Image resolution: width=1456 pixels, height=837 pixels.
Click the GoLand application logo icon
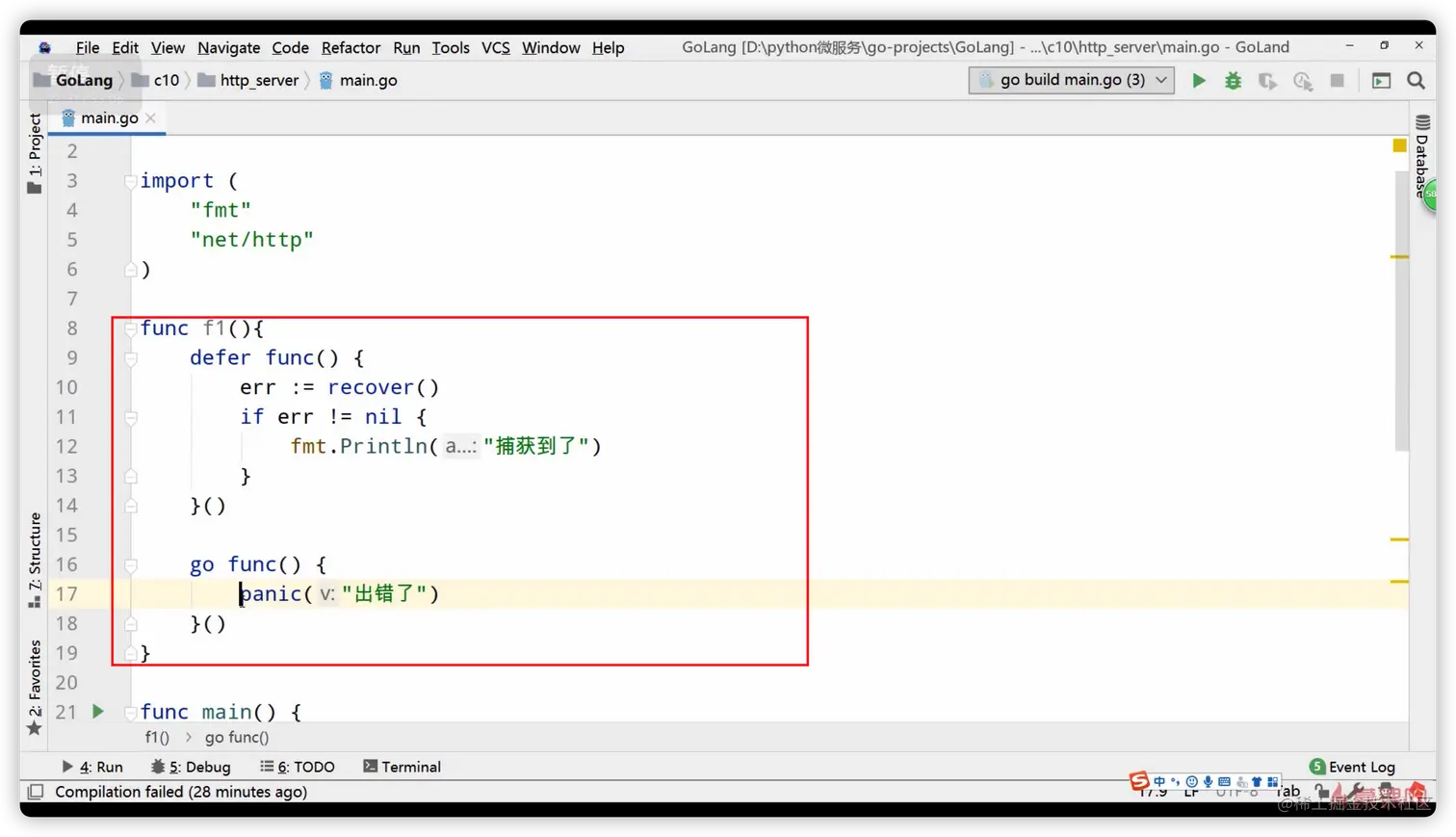[x=45, y=47]
